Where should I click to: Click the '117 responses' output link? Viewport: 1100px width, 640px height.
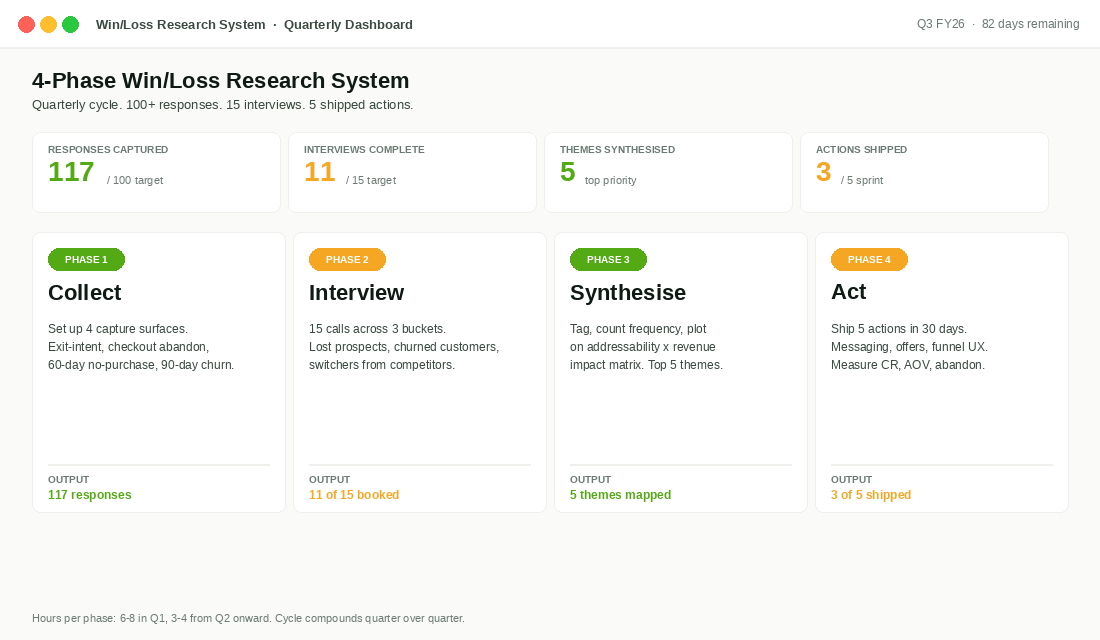(x=89, y=495)
